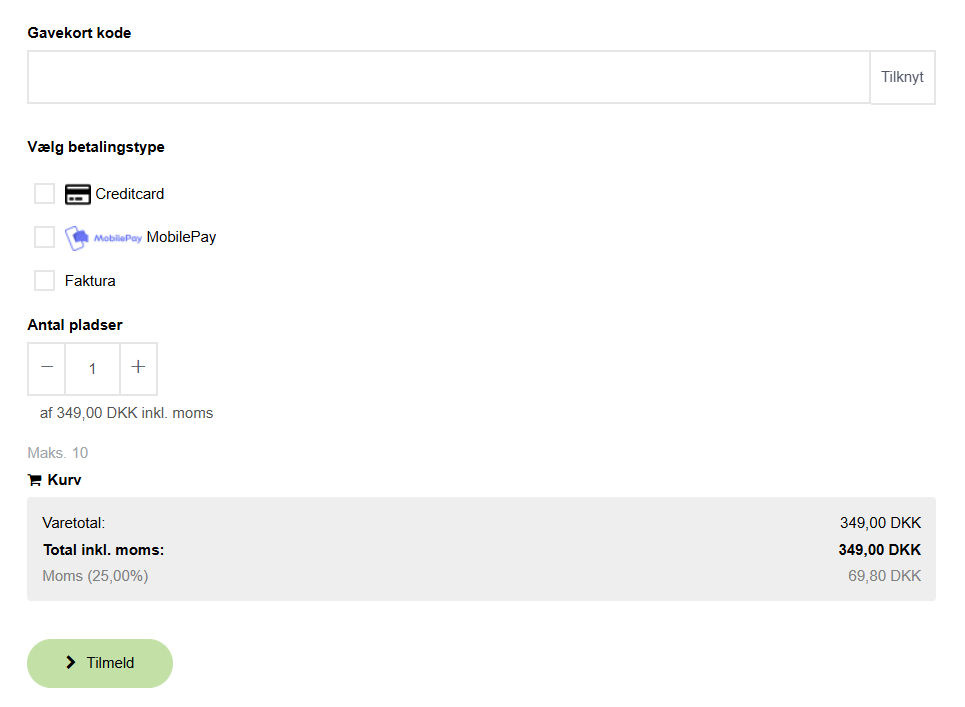Click the plus icon to increase Antal pladser

coord(138,368)
